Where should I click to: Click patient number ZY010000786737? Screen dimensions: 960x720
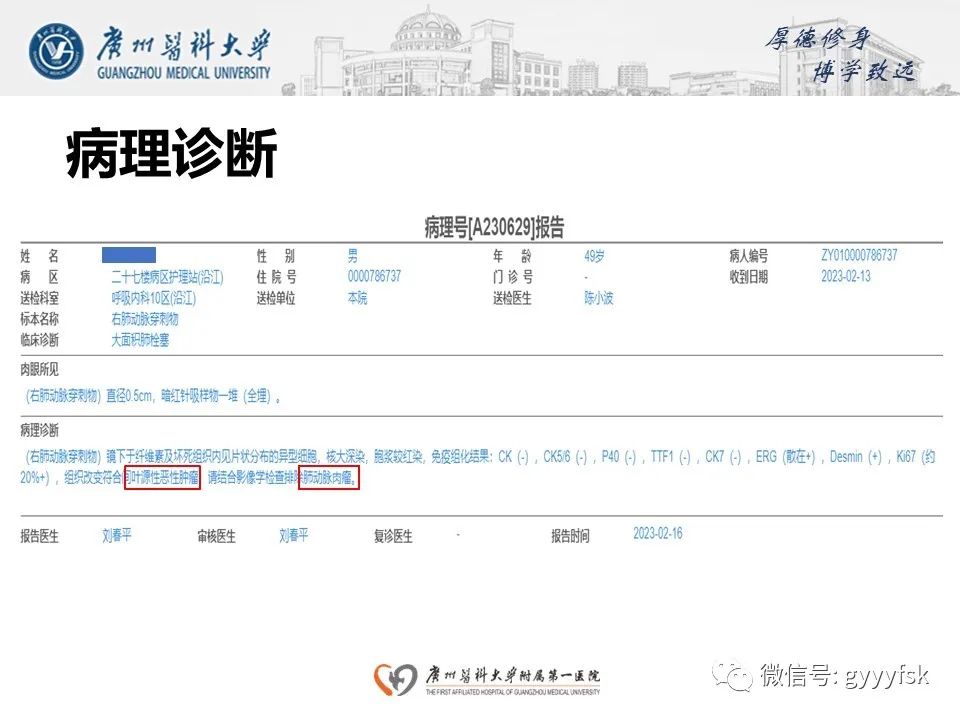pyautogui.click(x=859, y=255)
